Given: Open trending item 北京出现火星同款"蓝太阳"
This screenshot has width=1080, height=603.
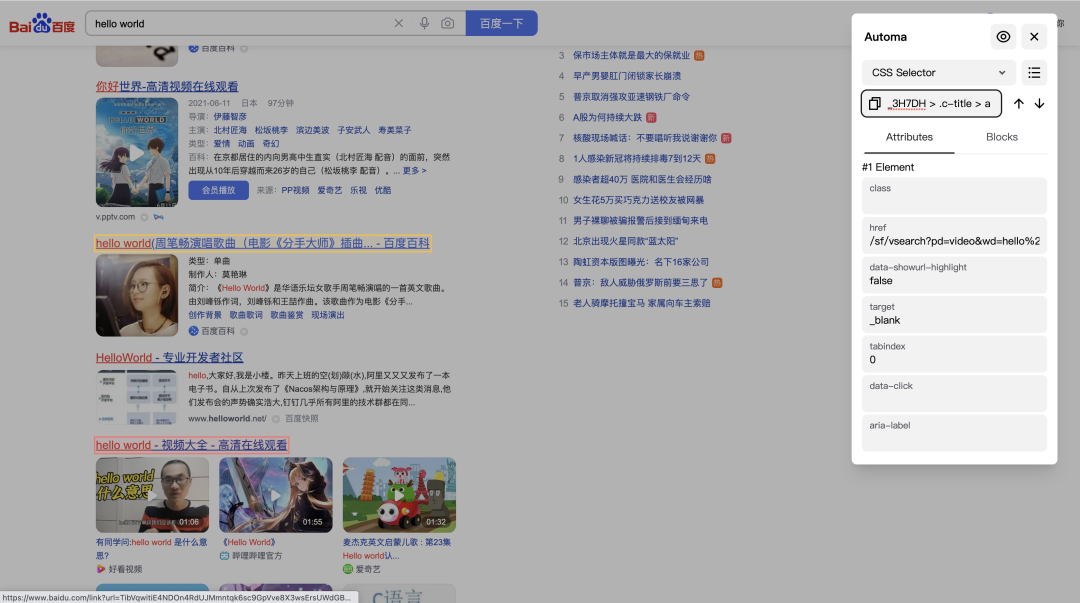Looking at the screenshot, I should tap(625, 241).
